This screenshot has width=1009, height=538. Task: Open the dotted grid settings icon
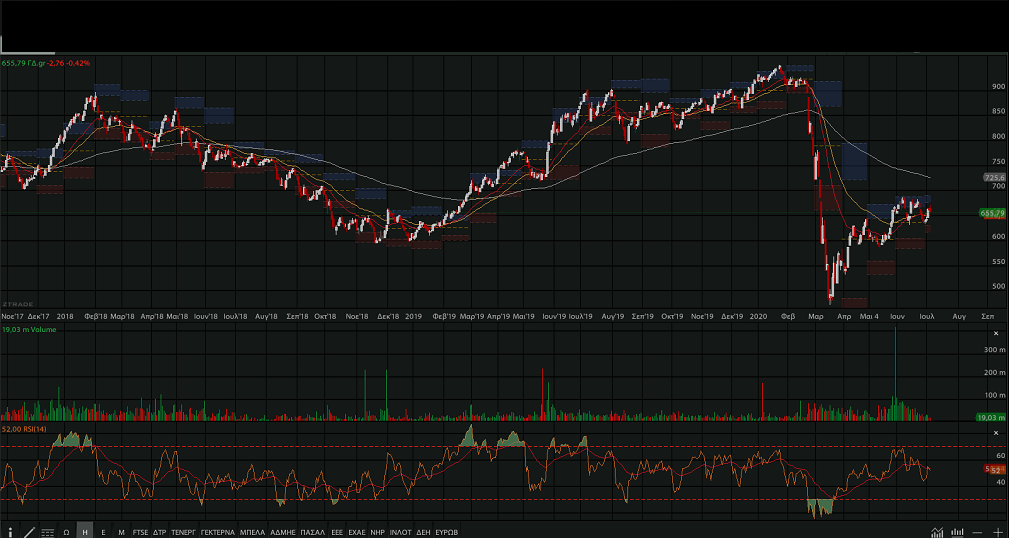click(x=47, y=532)
